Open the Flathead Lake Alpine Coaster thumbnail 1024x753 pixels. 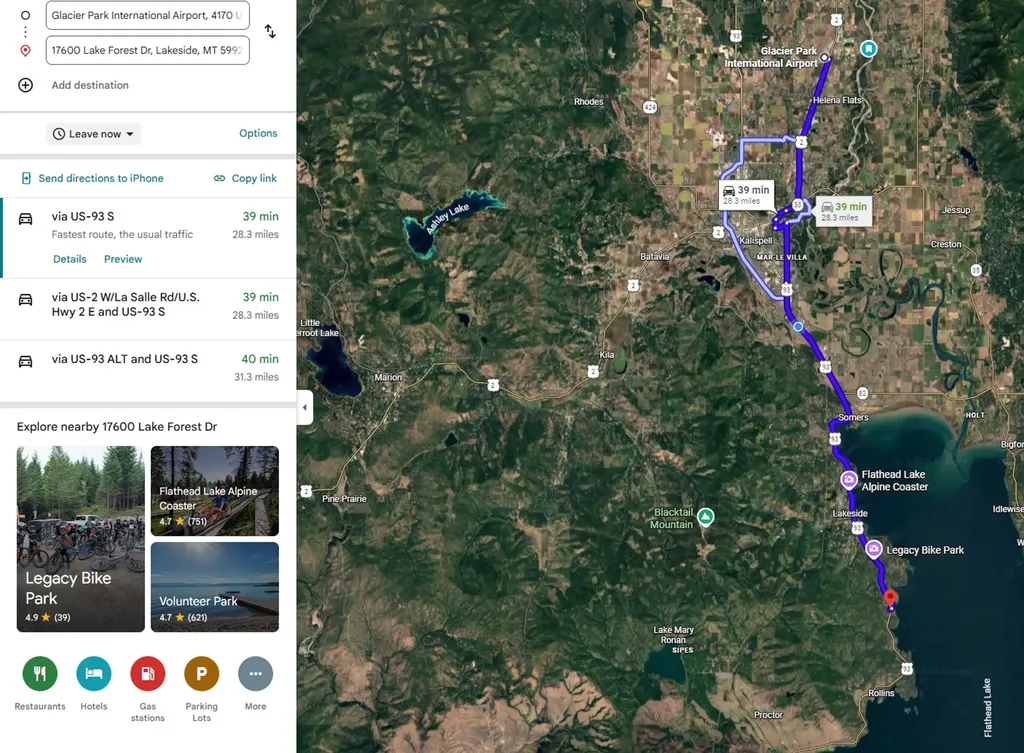pyautogui.click(x=215, y=491)
